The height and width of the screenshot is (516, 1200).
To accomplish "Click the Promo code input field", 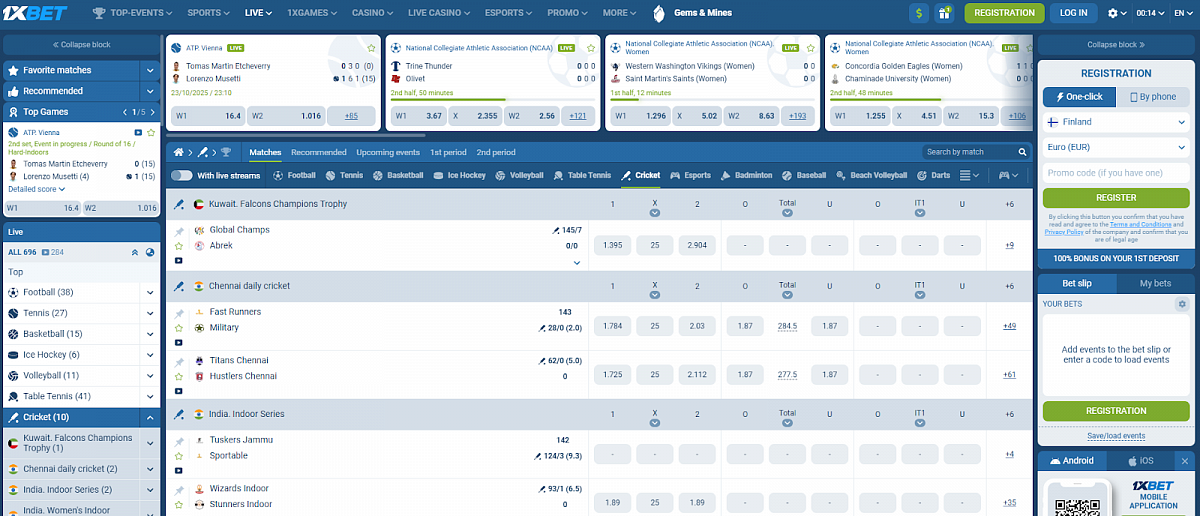I will click(x=1115, y=172).
